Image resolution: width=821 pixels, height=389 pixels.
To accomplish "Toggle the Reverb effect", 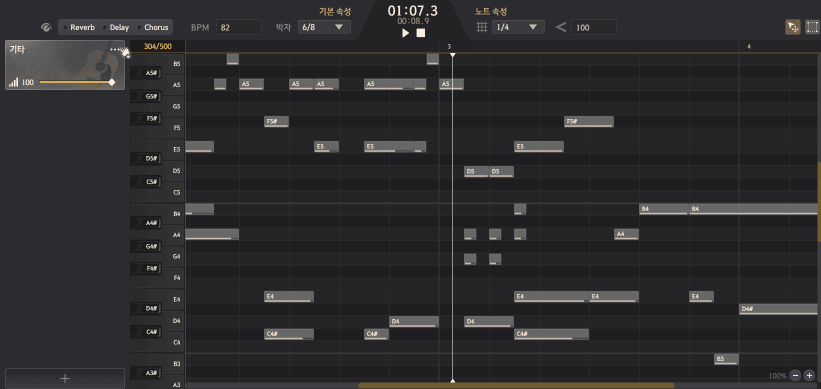I will coord(79,27).
